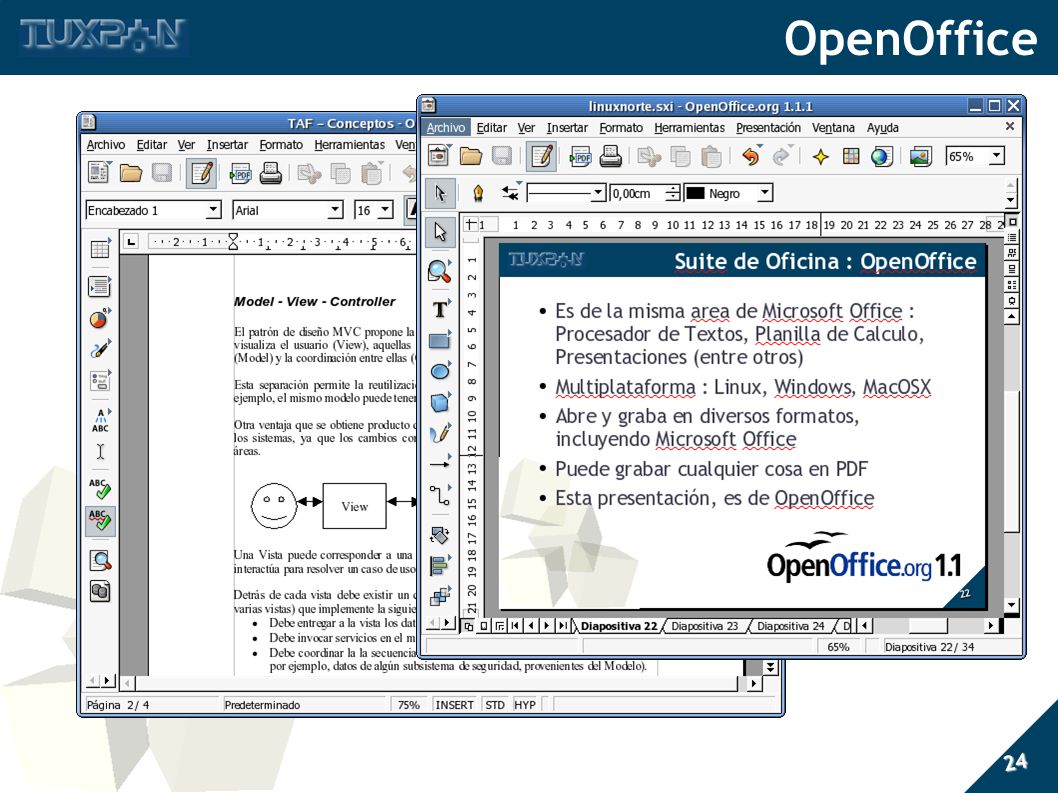Open the 65% zoom dropdown in Impress
The image size is (1058, 793).
pos(997,157)
